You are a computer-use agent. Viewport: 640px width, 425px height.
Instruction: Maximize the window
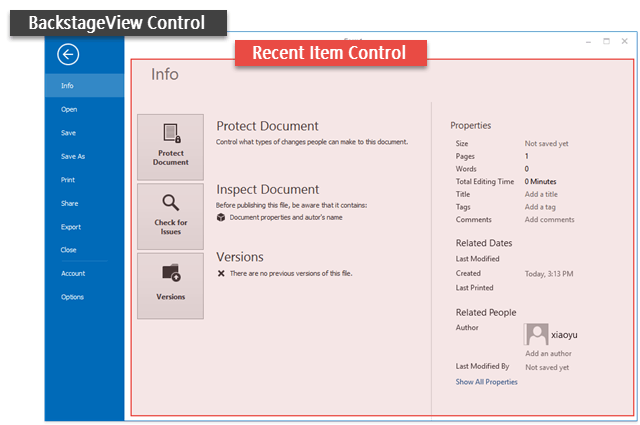pos(607,41)
